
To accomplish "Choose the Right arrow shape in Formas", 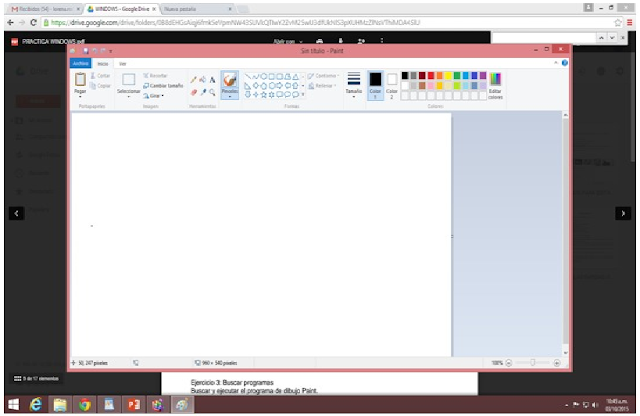I will (x=280, y=86).
